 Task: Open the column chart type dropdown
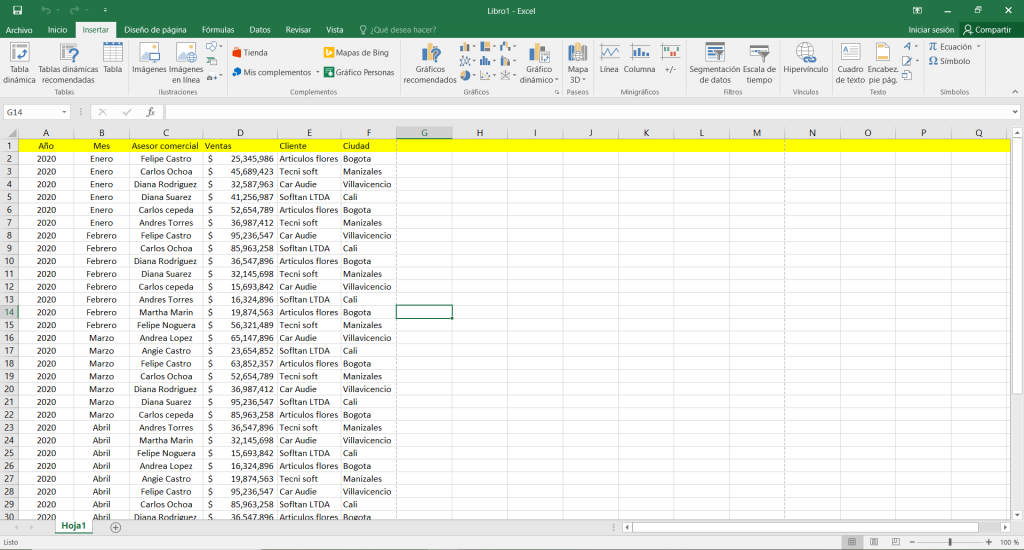coord(468,46)
